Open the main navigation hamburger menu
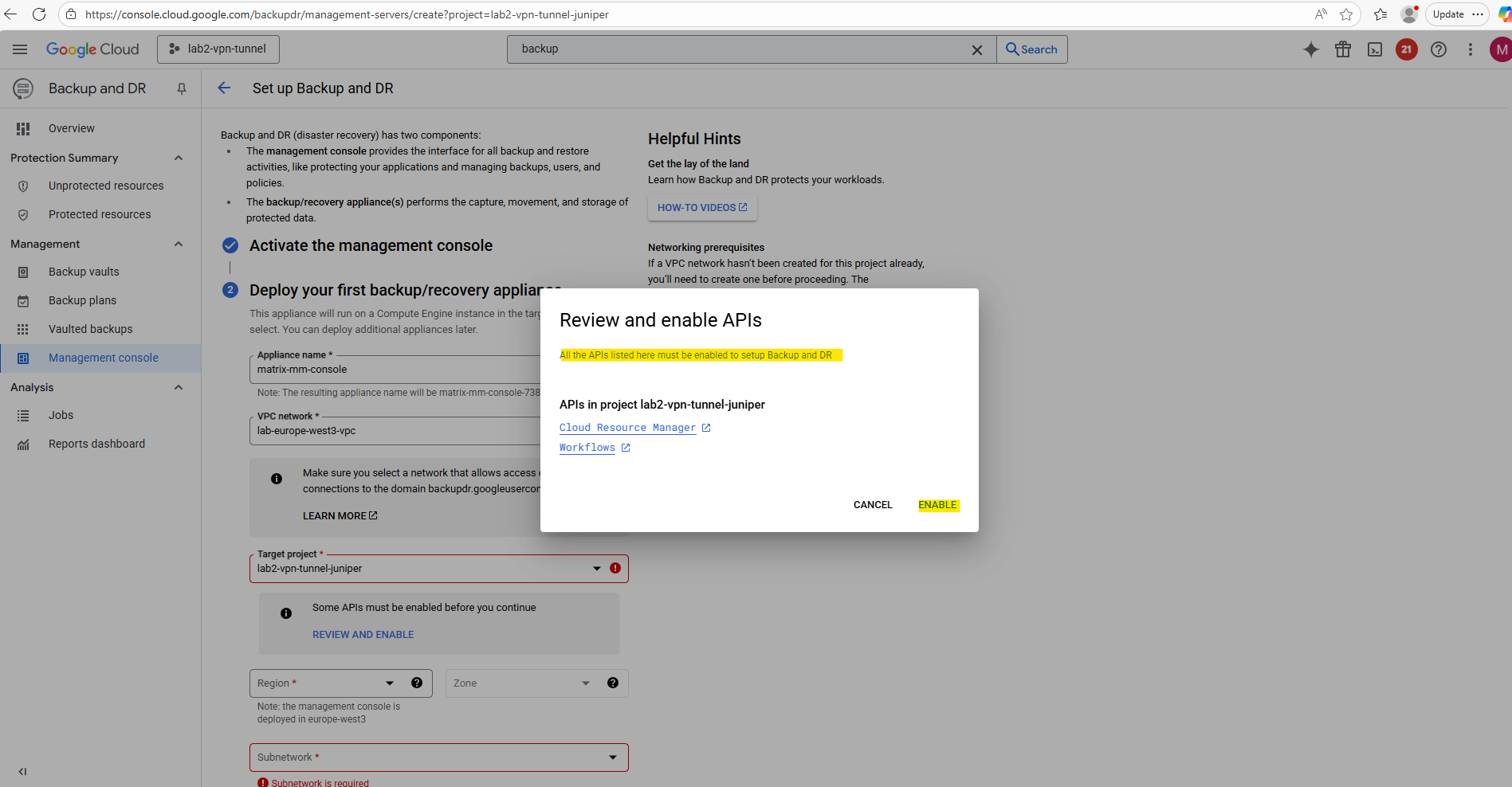The height and width of the screenshot is (787, 1512). 20,49
